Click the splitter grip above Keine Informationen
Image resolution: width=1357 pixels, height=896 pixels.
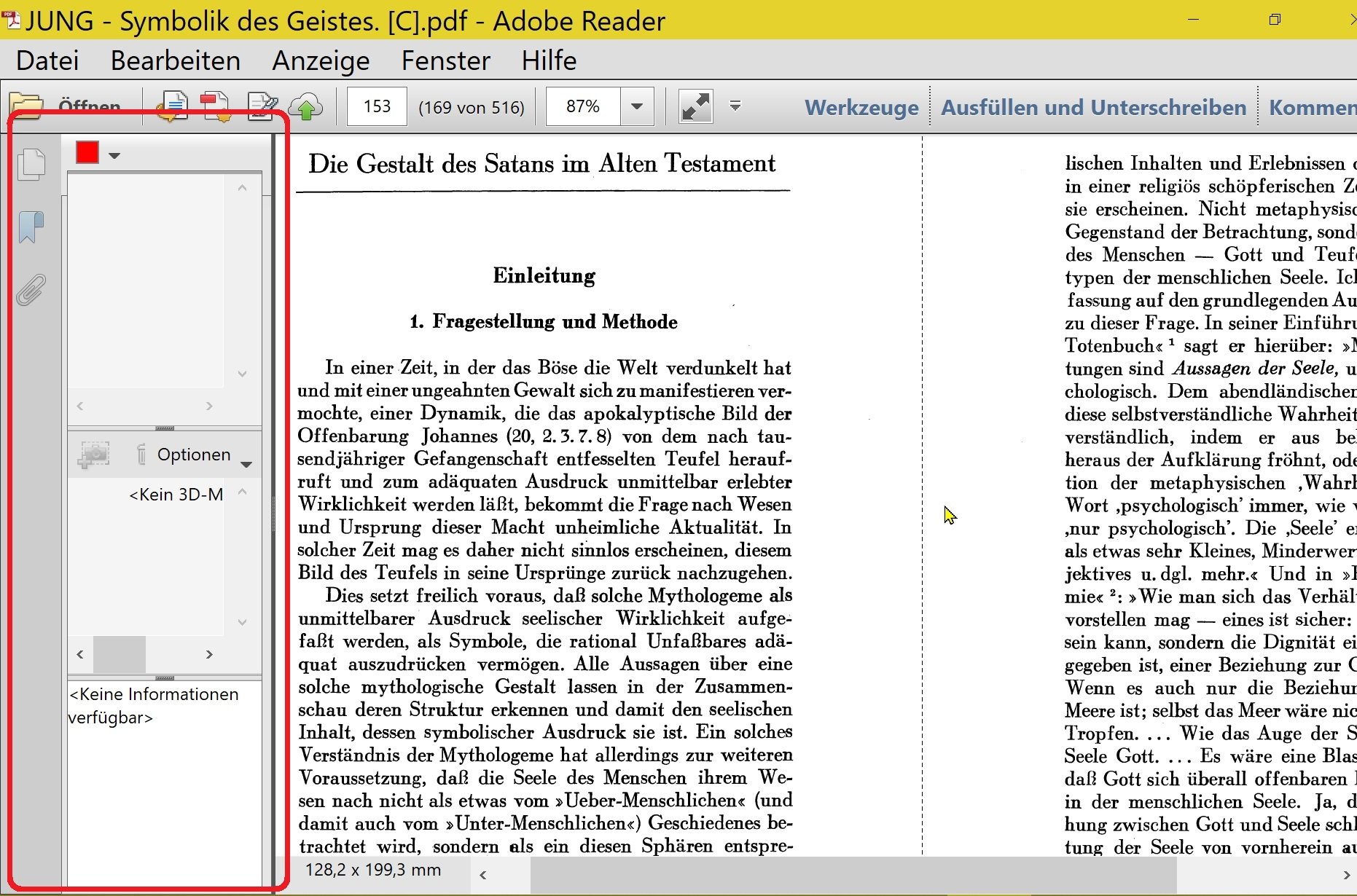165,677
